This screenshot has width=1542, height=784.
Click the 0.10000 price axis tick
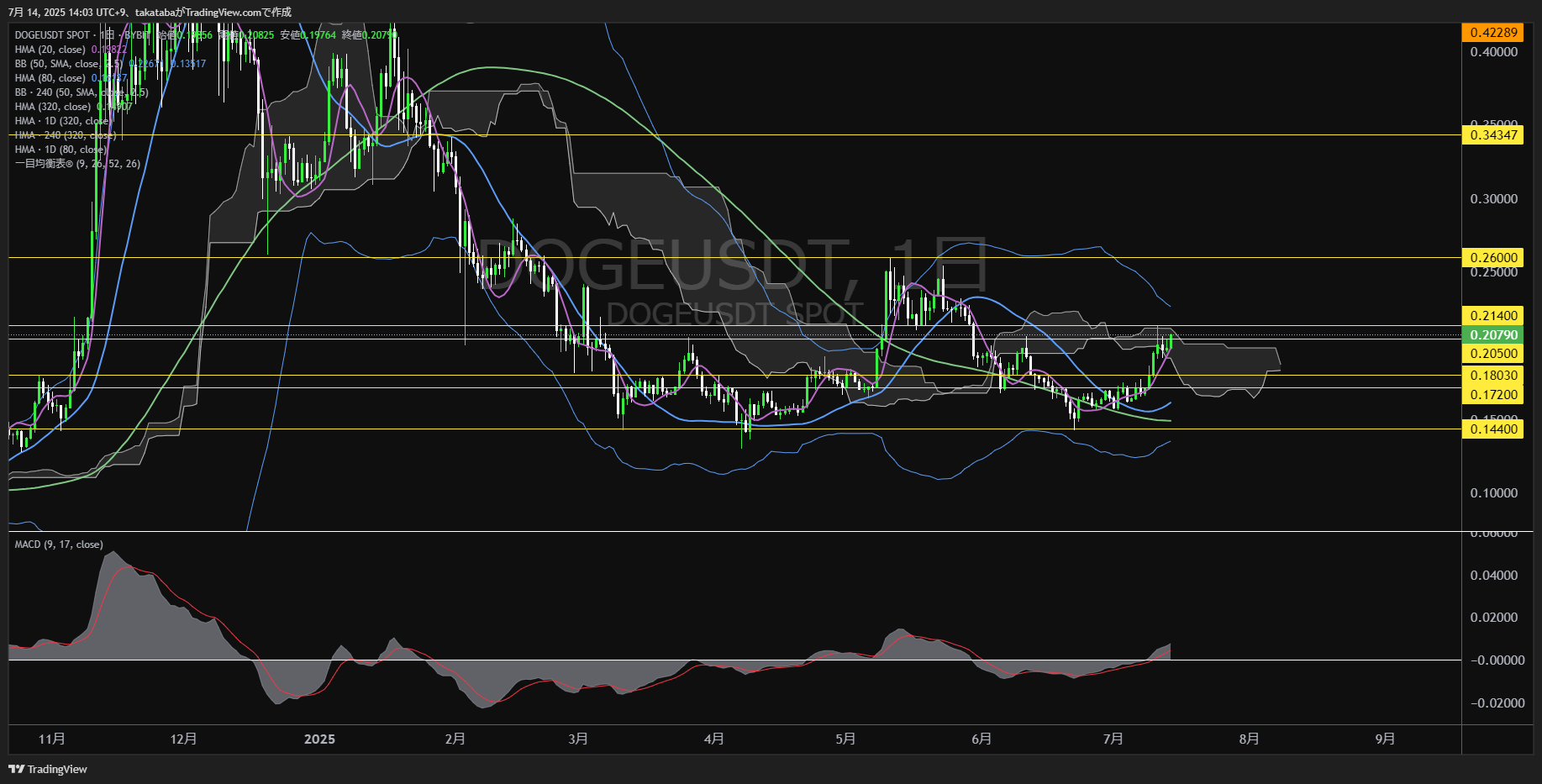(x=1494, y=493)
